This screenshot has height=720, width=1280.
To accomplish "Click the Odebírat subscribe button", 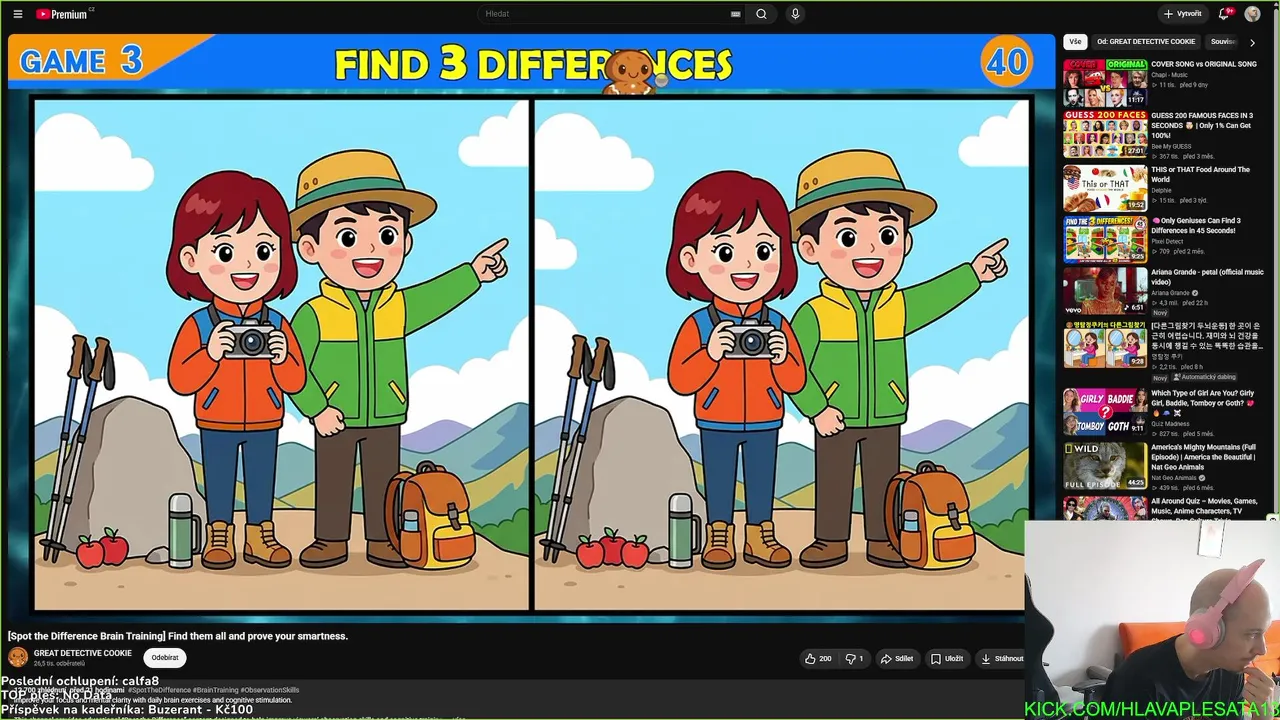I will pyautogui.click(x=165, y=658).
